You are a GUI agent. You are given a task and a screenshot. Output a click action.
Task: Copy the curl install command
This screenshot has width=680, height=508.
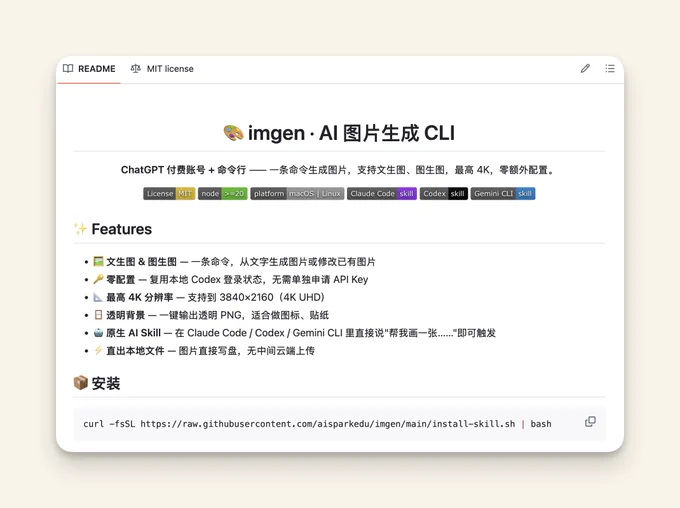point(590,422)
